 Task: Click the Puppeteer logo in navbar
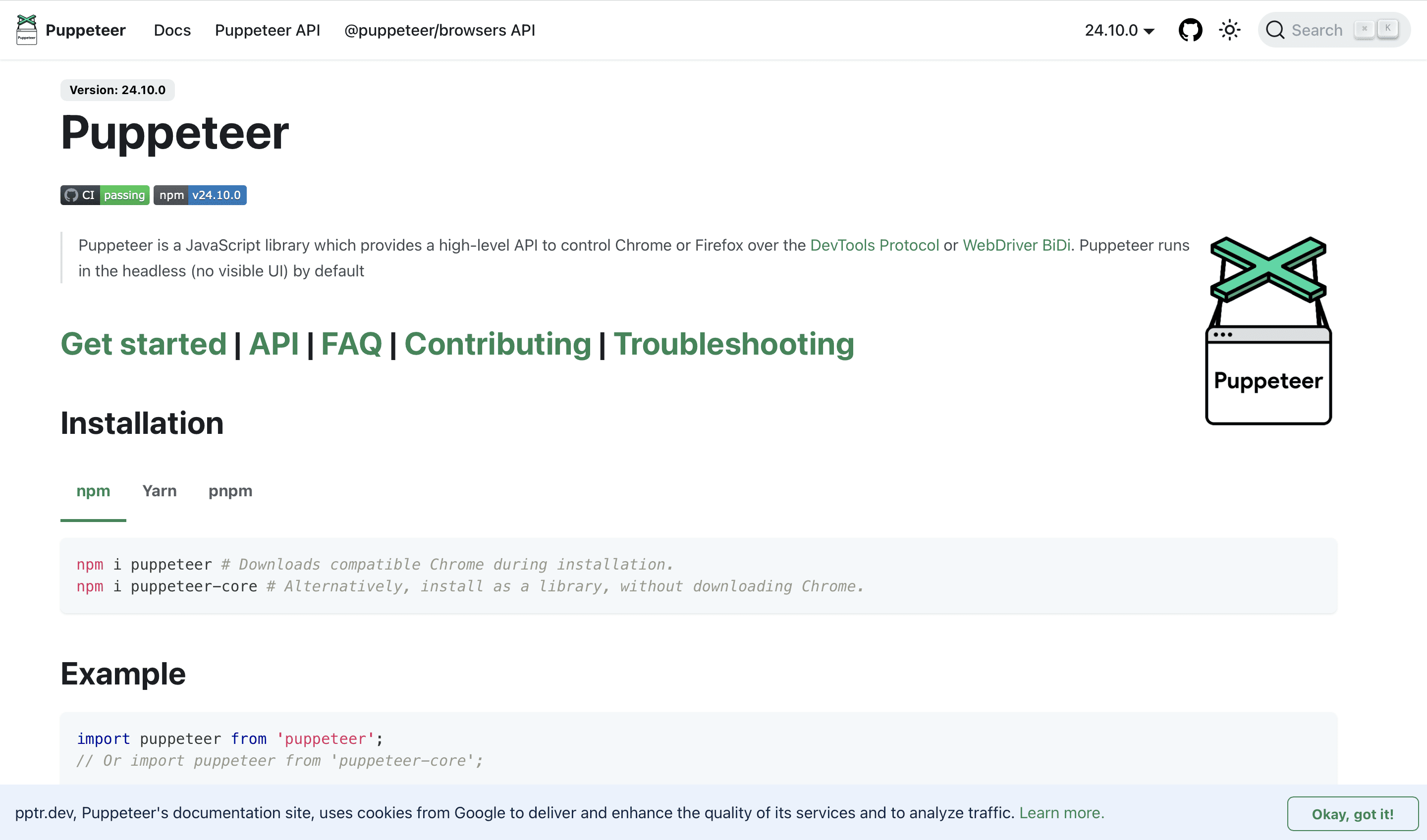pyautogui.click(x=27, y=30)
